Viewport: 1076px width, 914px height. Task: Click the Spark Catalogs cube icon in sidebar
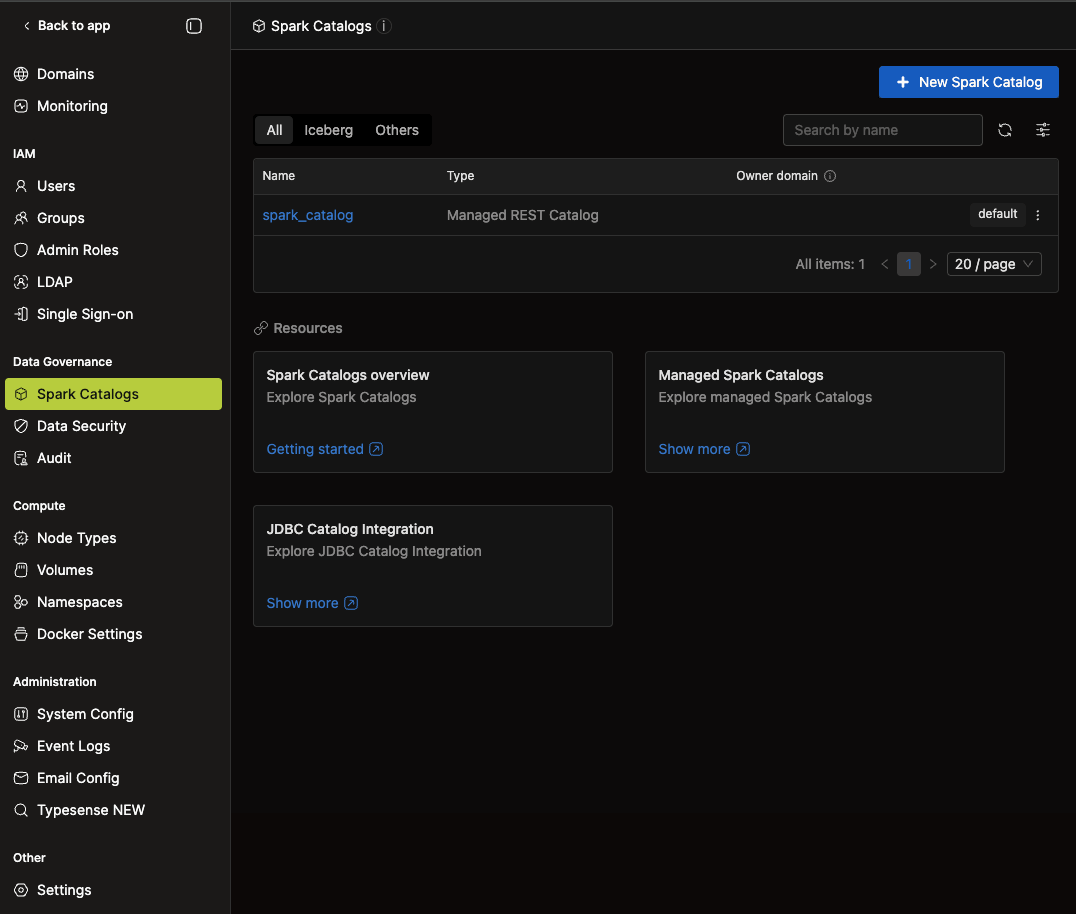tap(21, 394)
